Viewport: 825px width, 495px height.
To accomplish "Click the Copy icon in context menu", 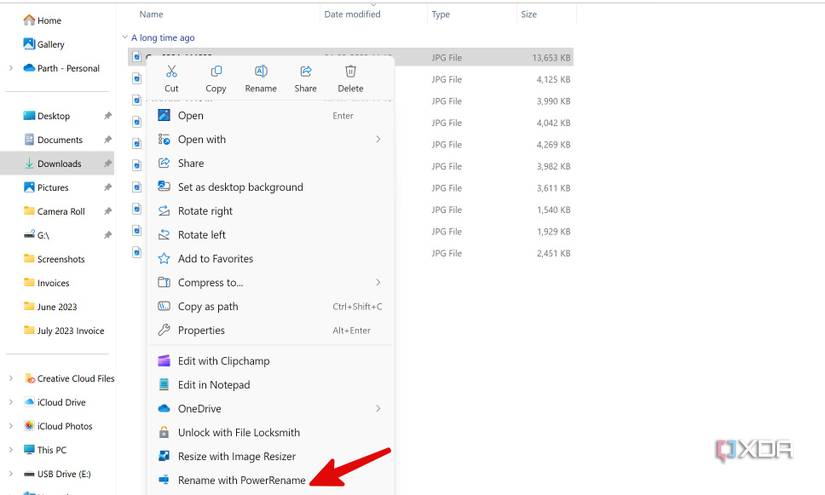I will point(216,72).
